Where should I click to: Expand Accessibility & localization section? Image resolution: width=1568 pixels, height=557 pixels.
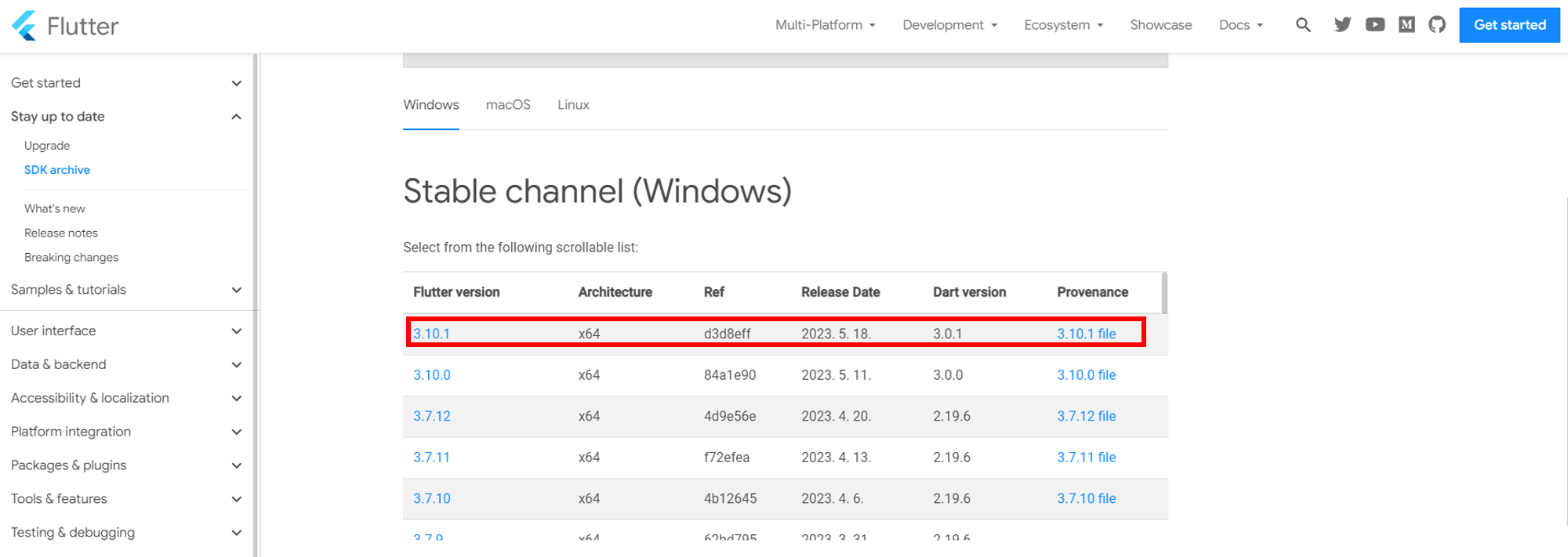(126, 399)
